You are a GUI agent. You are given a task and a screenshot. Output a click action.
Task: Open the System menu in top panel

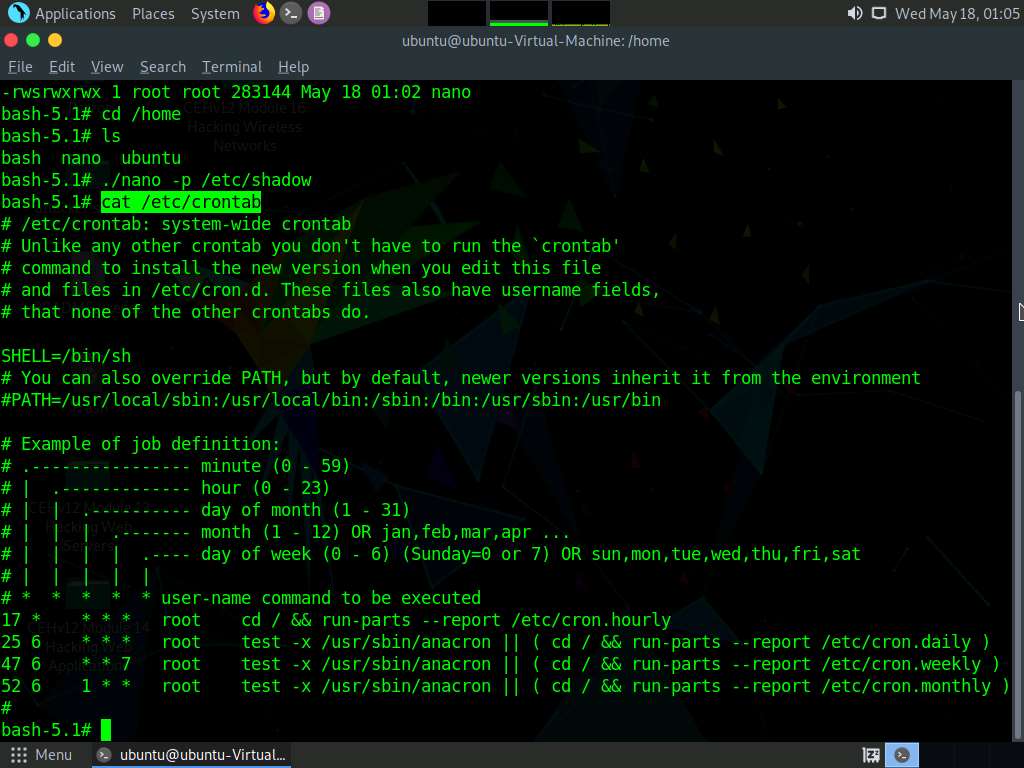[x=215, y=14]
